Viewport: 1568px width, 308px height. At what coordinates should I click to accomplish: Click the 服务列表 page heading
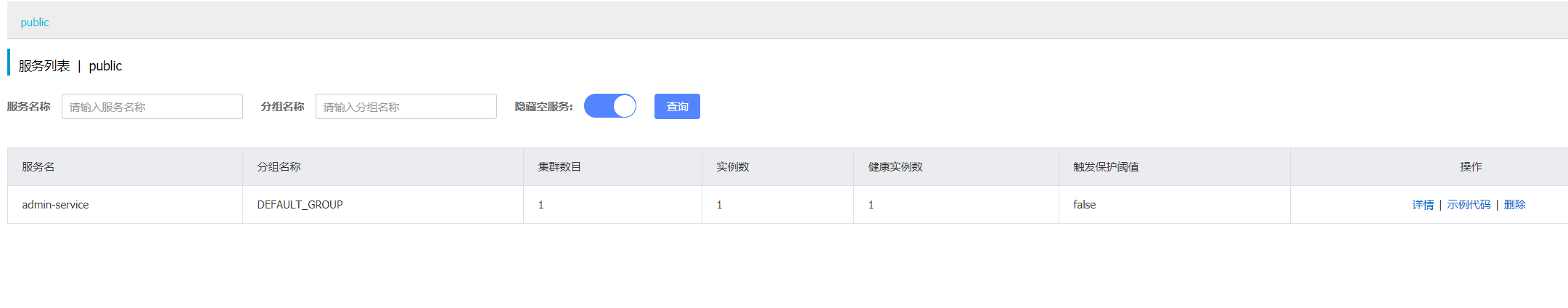44,66
